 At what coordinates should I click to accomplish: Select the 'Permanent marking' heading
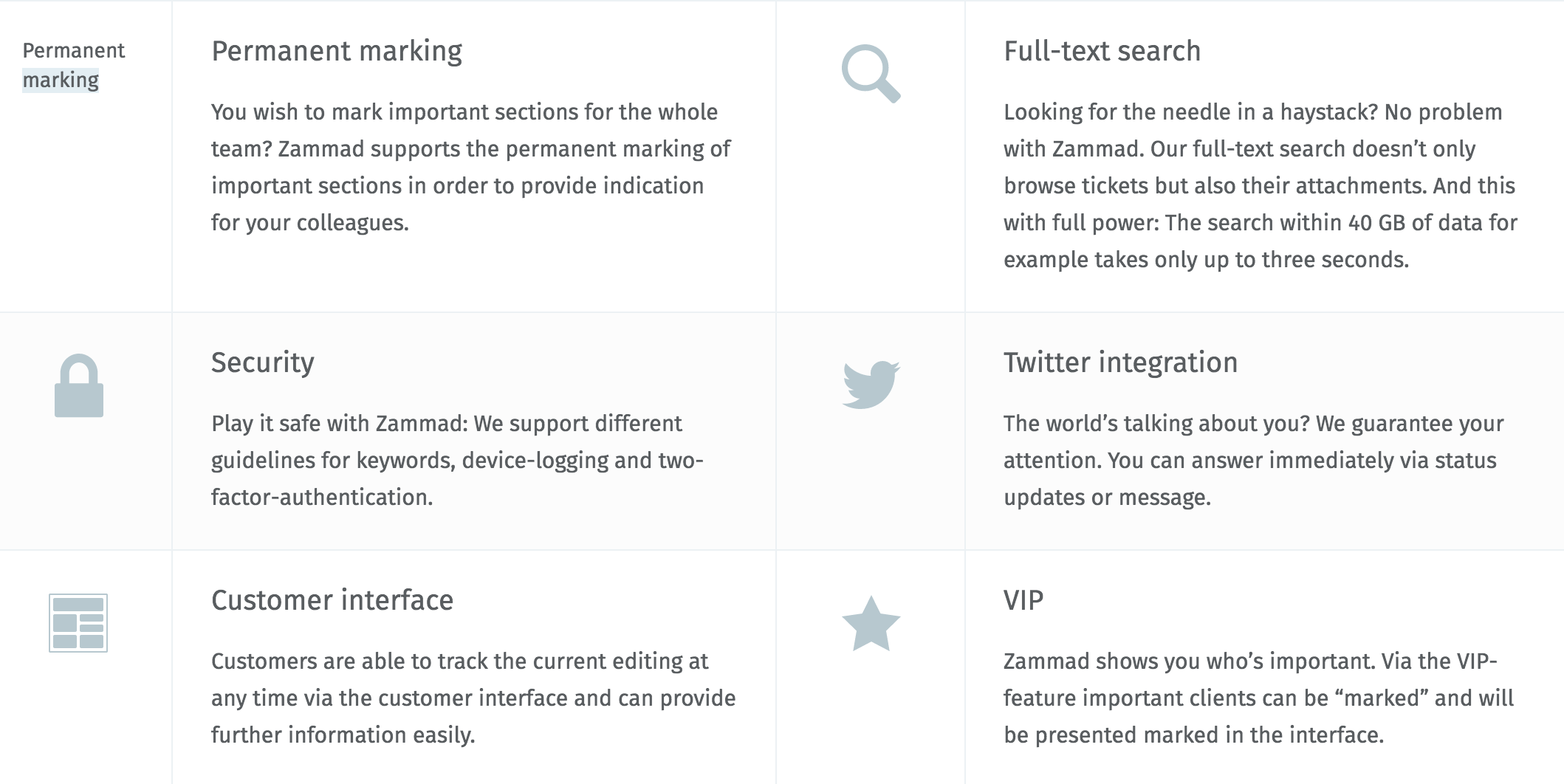coord(337,51)
